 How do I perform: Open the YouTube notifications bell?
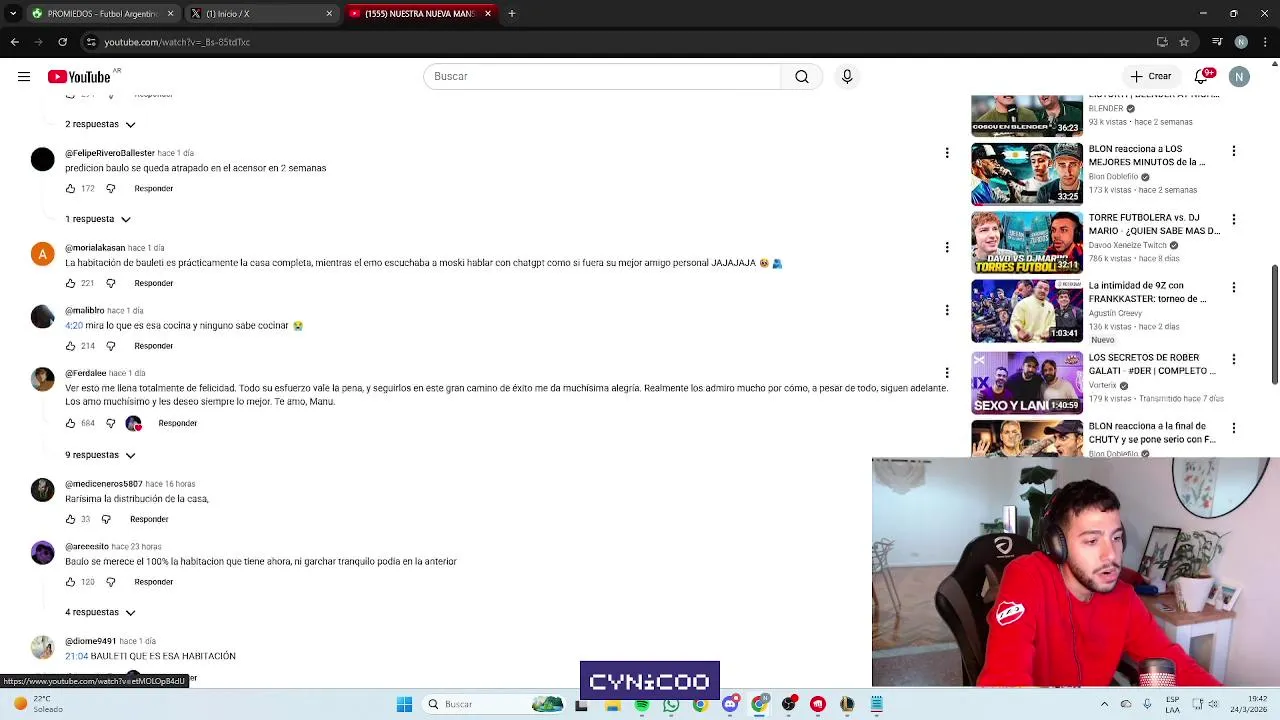[x=1202, y=77]
